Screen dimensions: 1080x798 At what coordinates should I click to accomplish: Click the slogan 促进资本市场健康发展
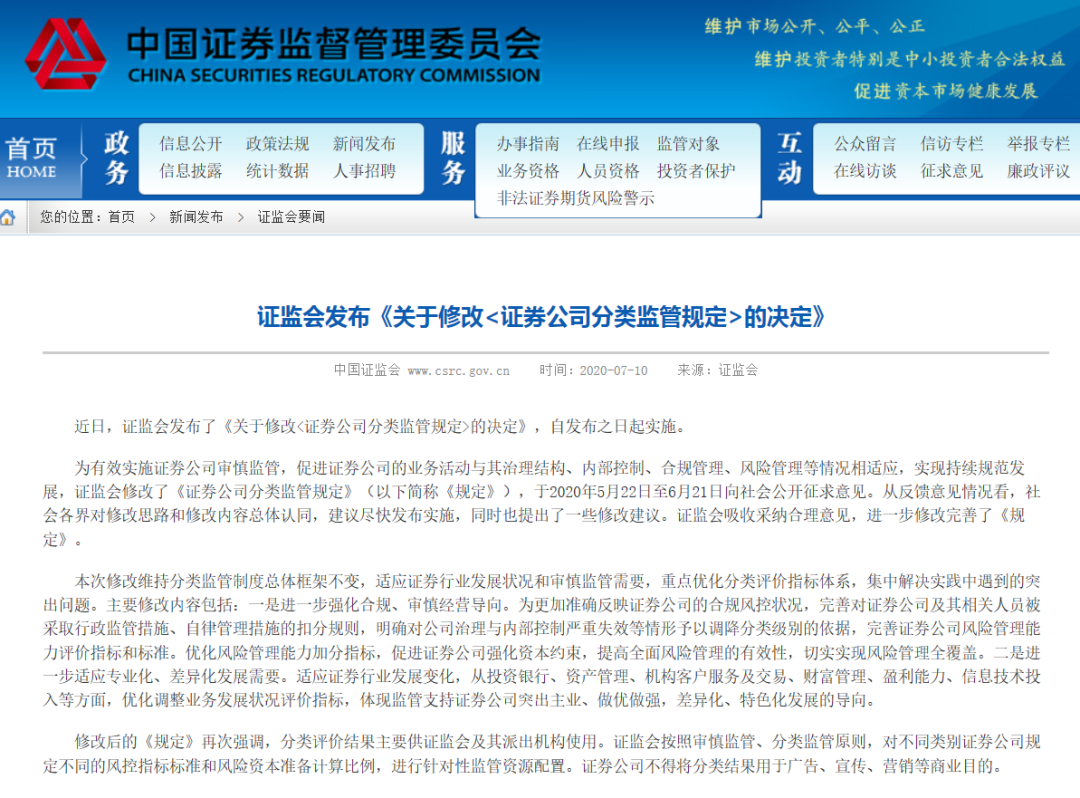946,91
